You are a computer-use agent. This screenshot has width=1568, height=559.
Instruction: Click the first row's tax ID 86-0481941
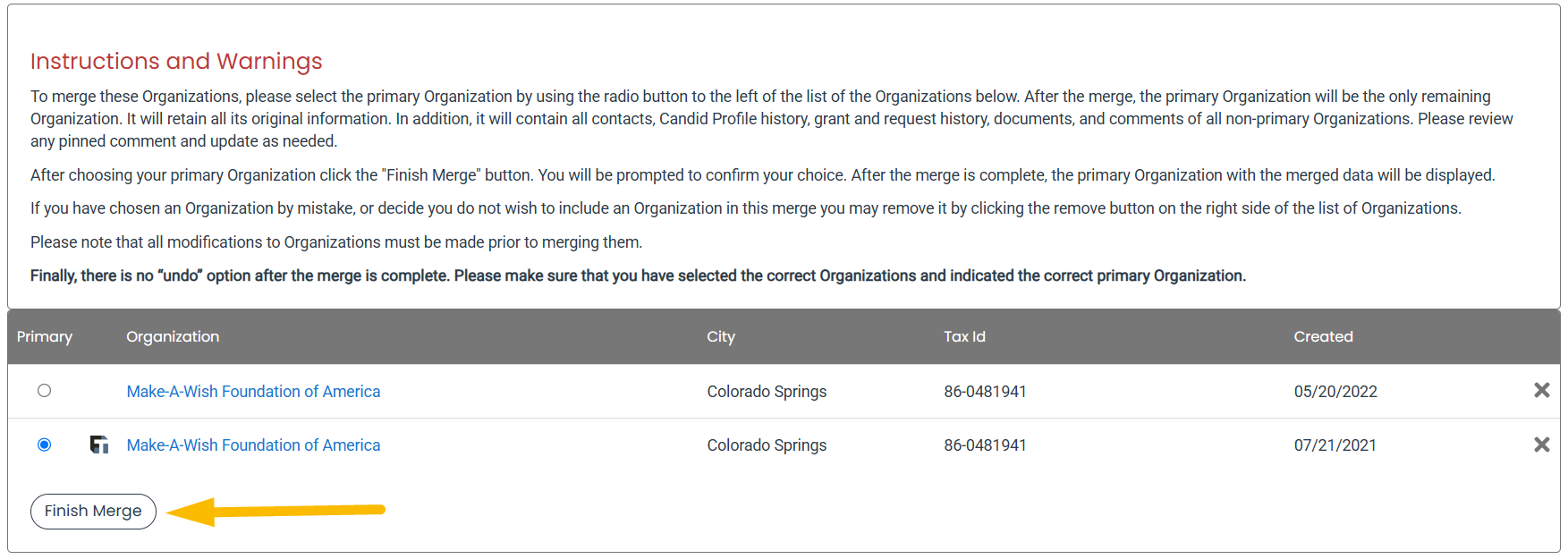(985, 392)
